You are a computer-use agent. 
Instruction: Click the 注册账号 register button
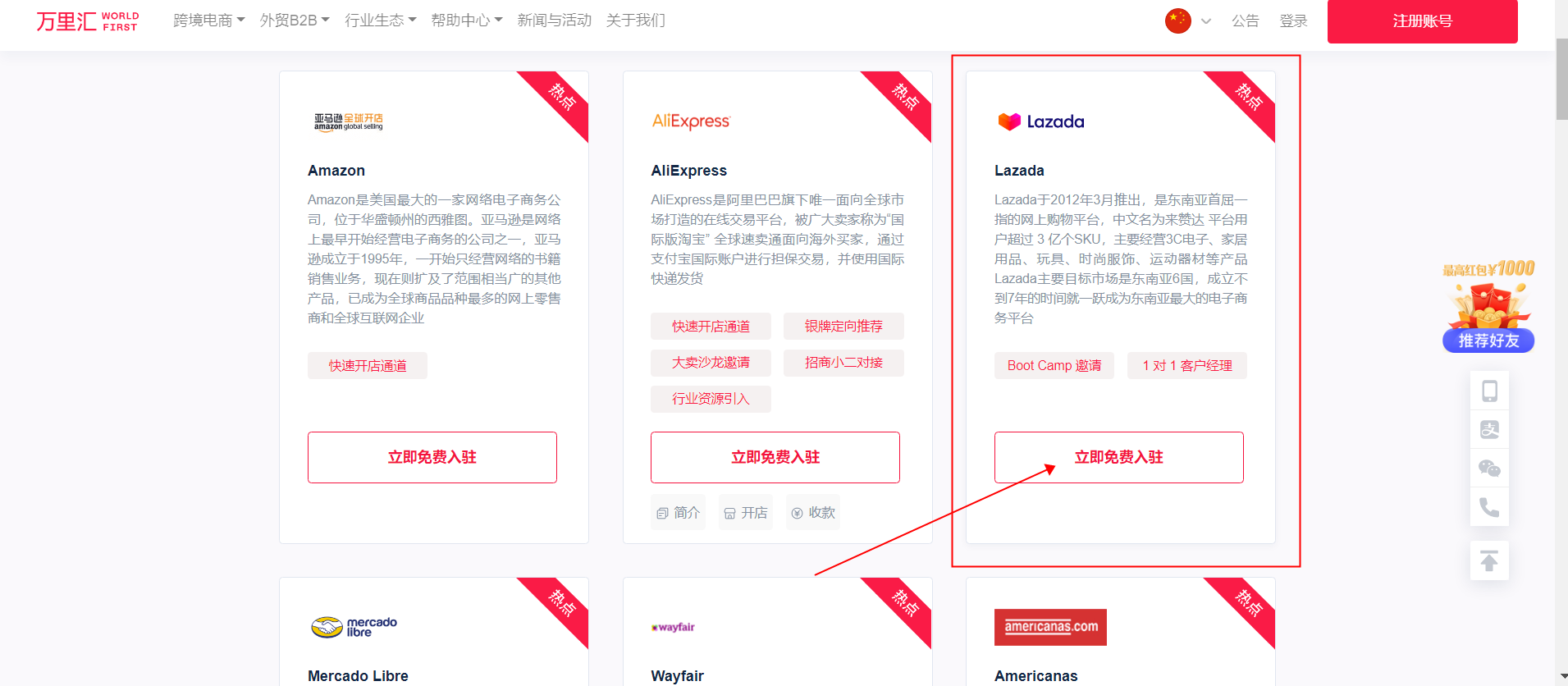coord(1423,21)
